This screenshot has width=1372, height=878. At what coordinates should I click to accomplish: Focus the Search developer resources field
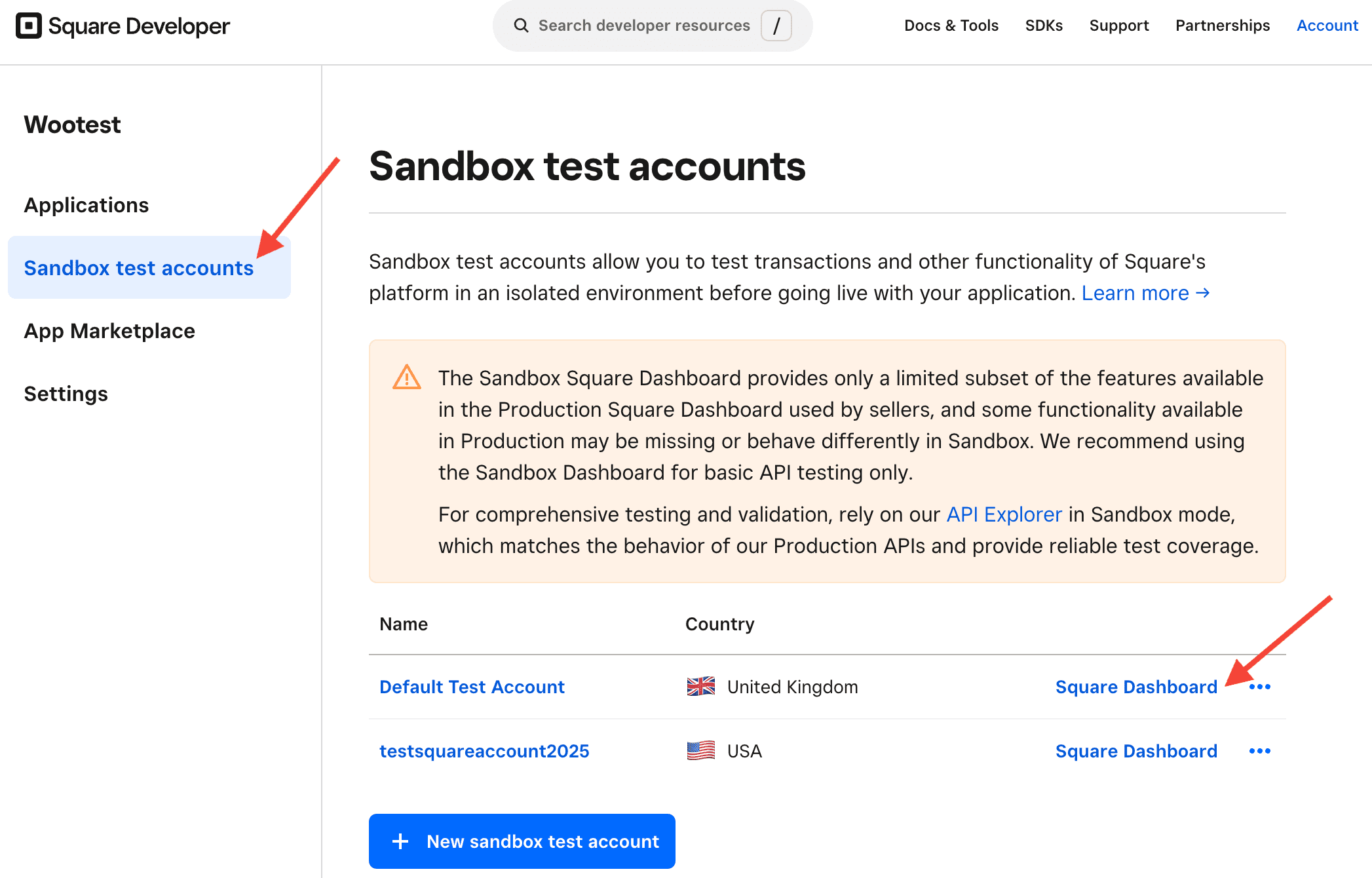[x=643, y=26]
